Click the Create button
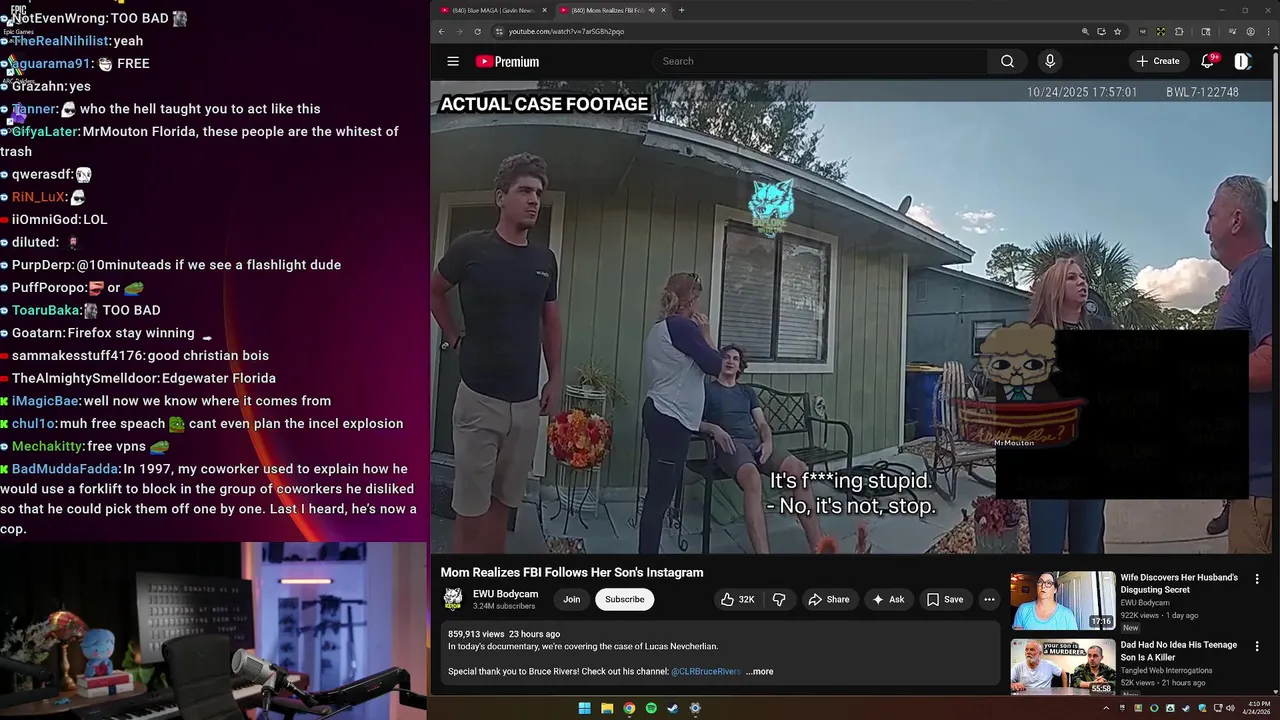1280x720 pixels. click(1158, 61)
